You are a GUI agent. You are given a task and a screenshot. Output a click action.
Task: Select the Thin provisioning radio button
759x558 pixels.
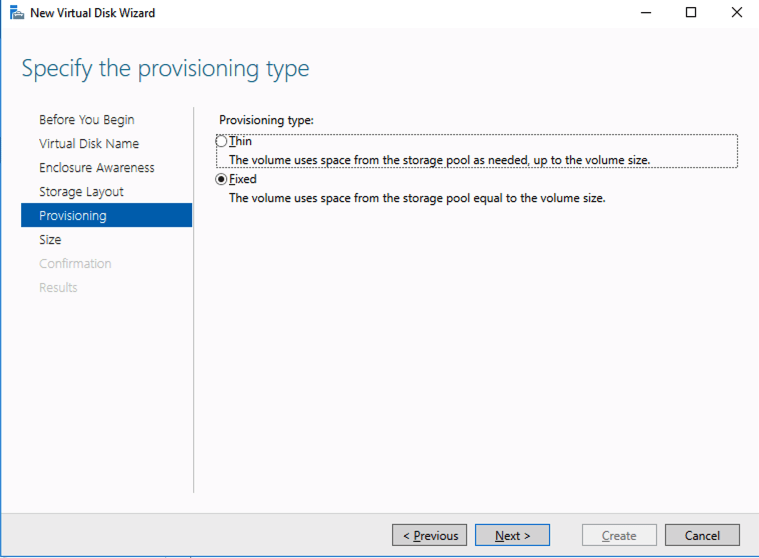pyautogui.click(x=222, y=142)
